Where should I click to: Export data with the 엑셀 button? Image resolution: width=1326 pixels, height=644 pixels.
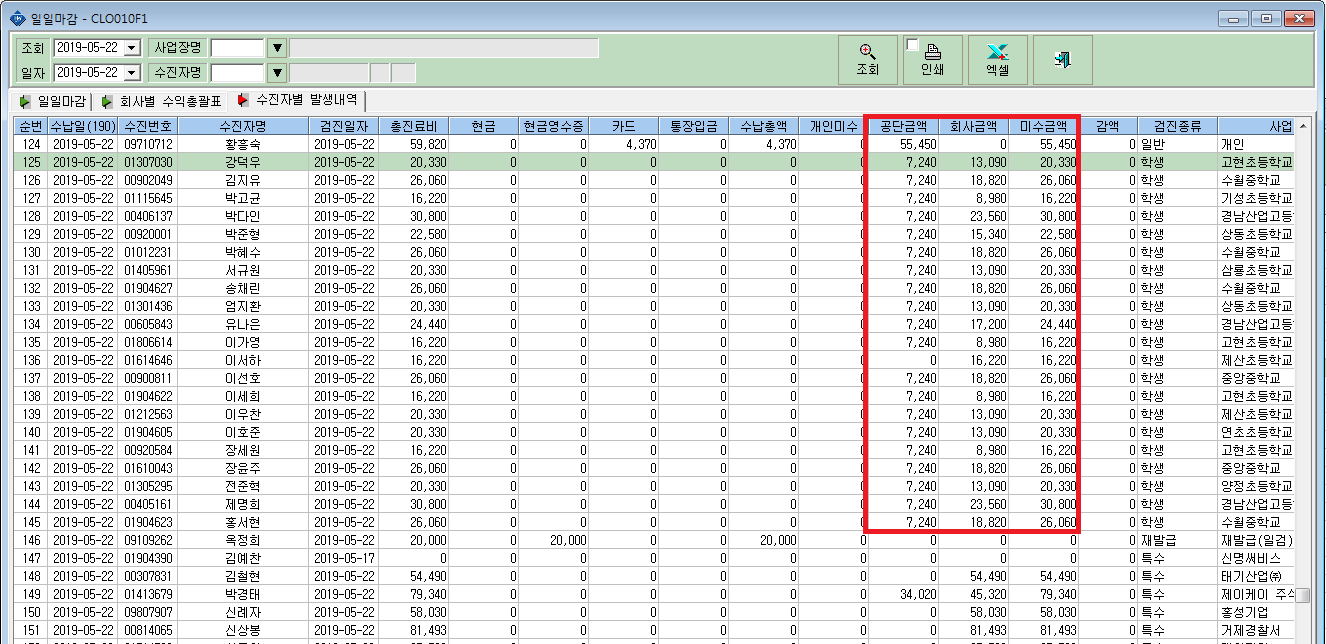997,60
